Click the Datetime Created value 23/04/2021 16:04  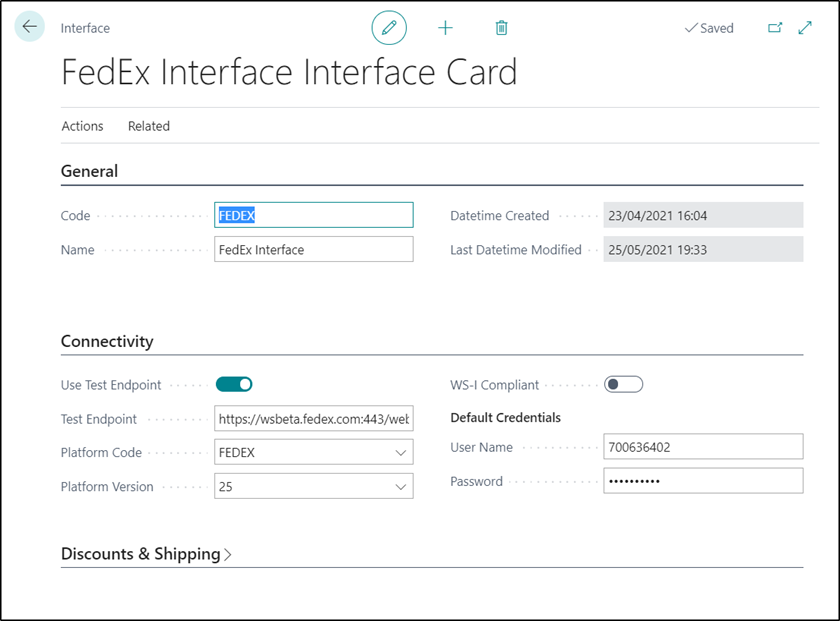(703, 215)
